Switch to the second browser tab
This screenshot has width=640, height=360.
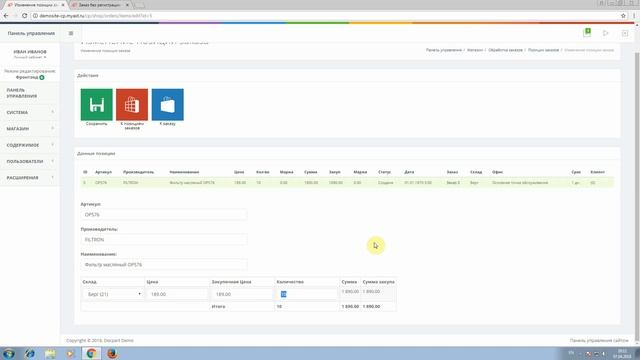tap(99, 5)
